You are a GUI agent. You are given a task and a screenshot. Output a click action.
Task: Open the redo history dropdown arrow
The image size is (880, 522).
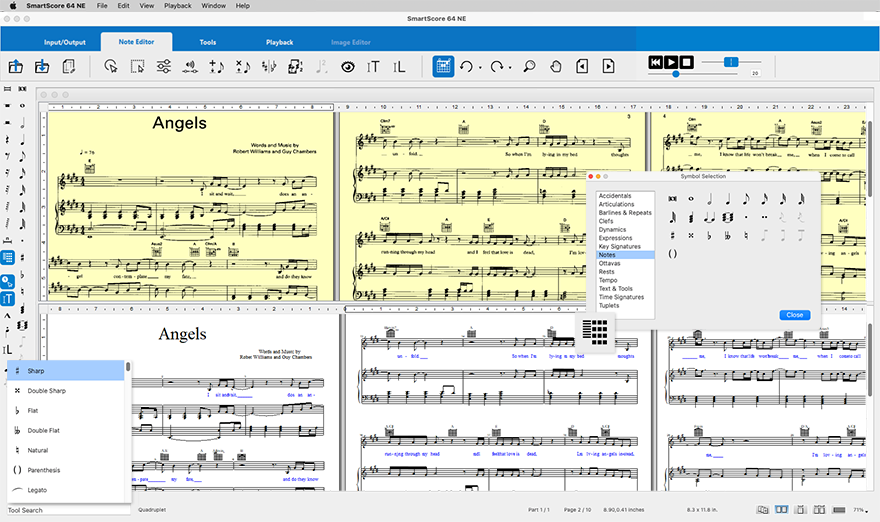(510, 68)
